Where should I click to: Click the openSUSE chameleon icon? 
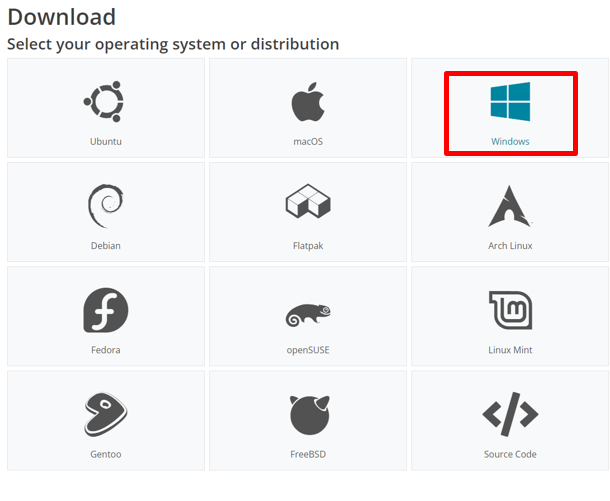(x=308, y=315)
